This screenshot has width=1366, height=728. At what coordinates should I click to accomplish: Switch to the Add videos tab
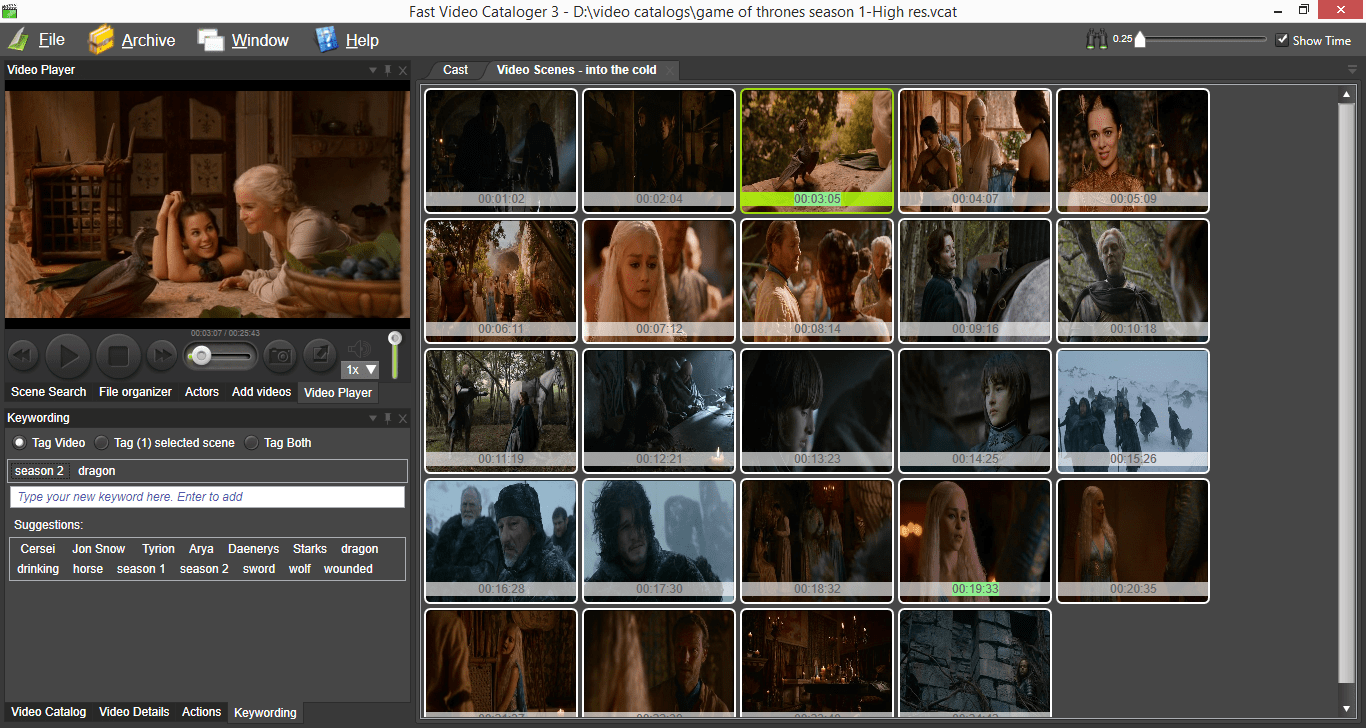coord(261,392)
